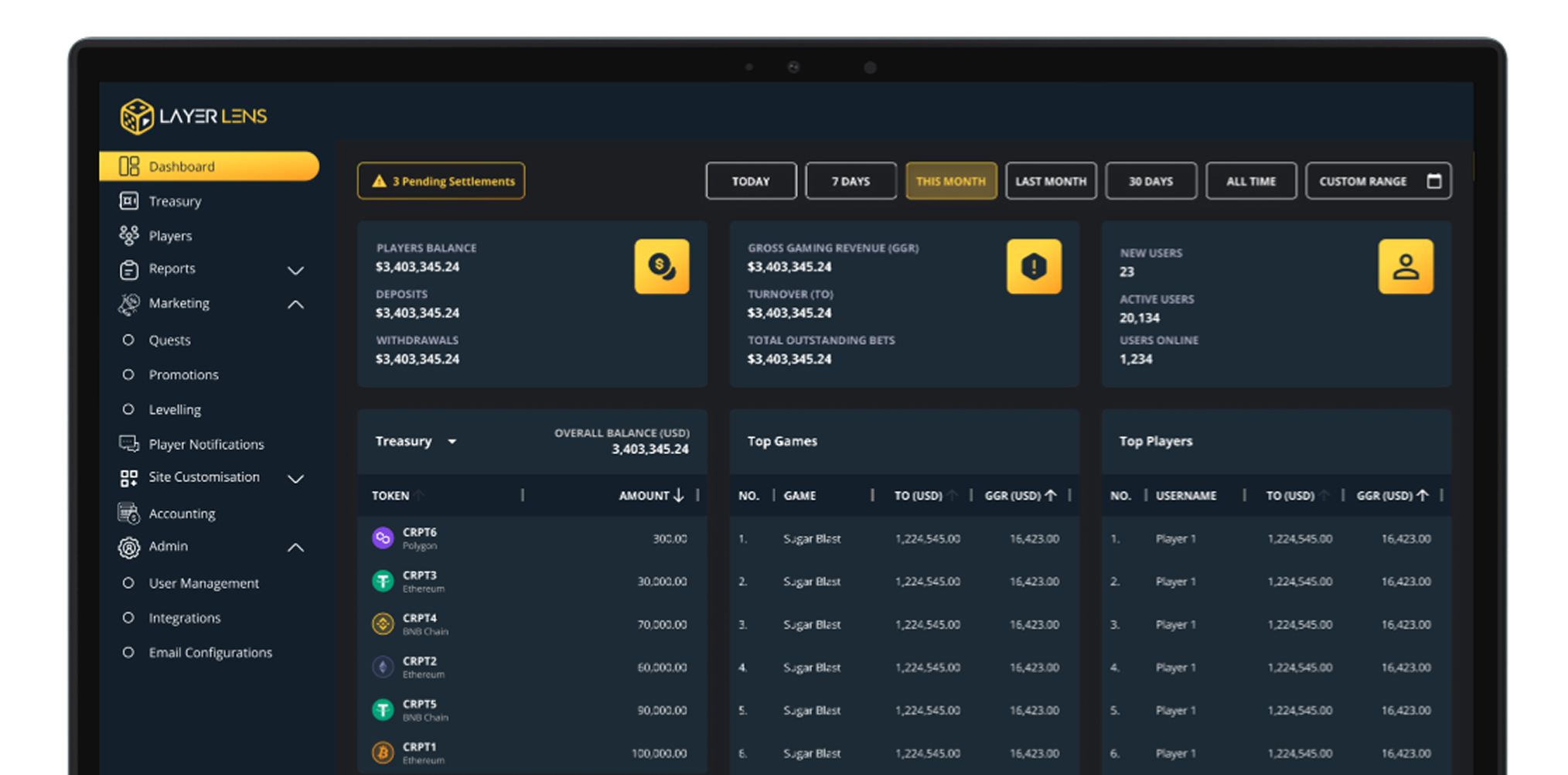Click the 3 Pending Settlements button

pyautogui.click(x=441, y=181)
